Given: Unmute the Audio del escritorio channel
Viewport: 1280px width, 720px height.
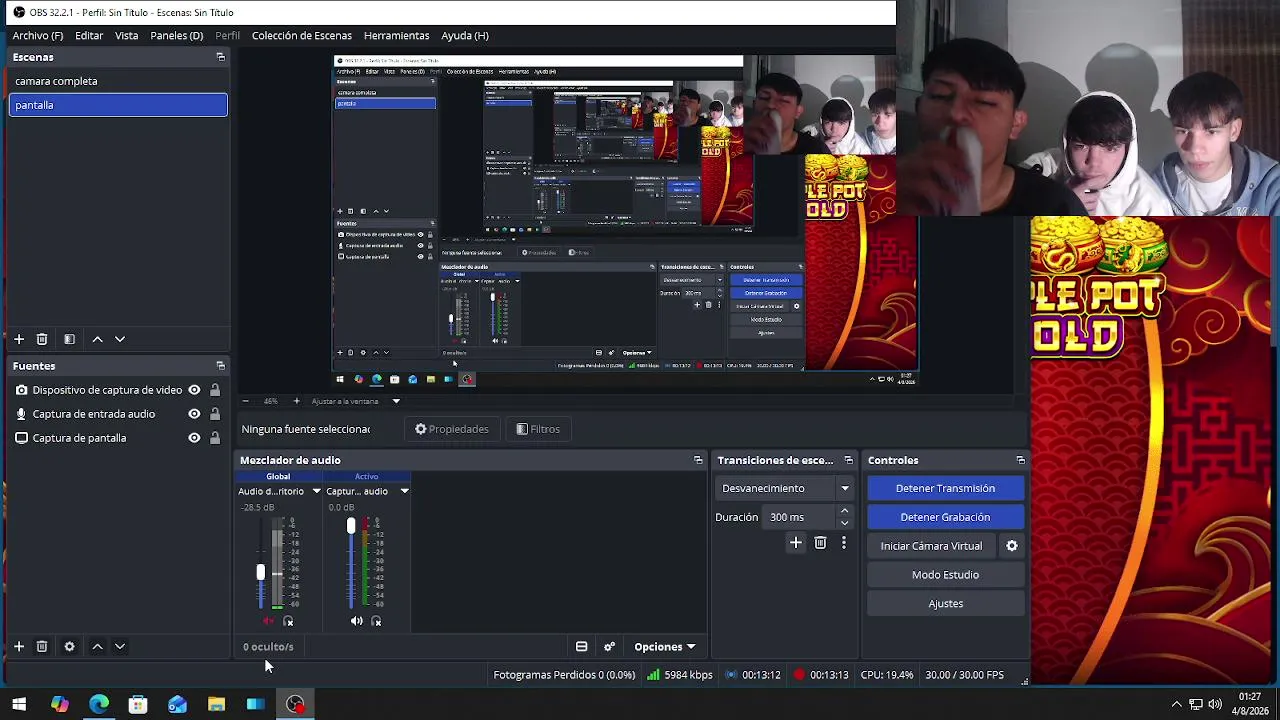Looking at the screenshot, I should [x=268, y=621].
